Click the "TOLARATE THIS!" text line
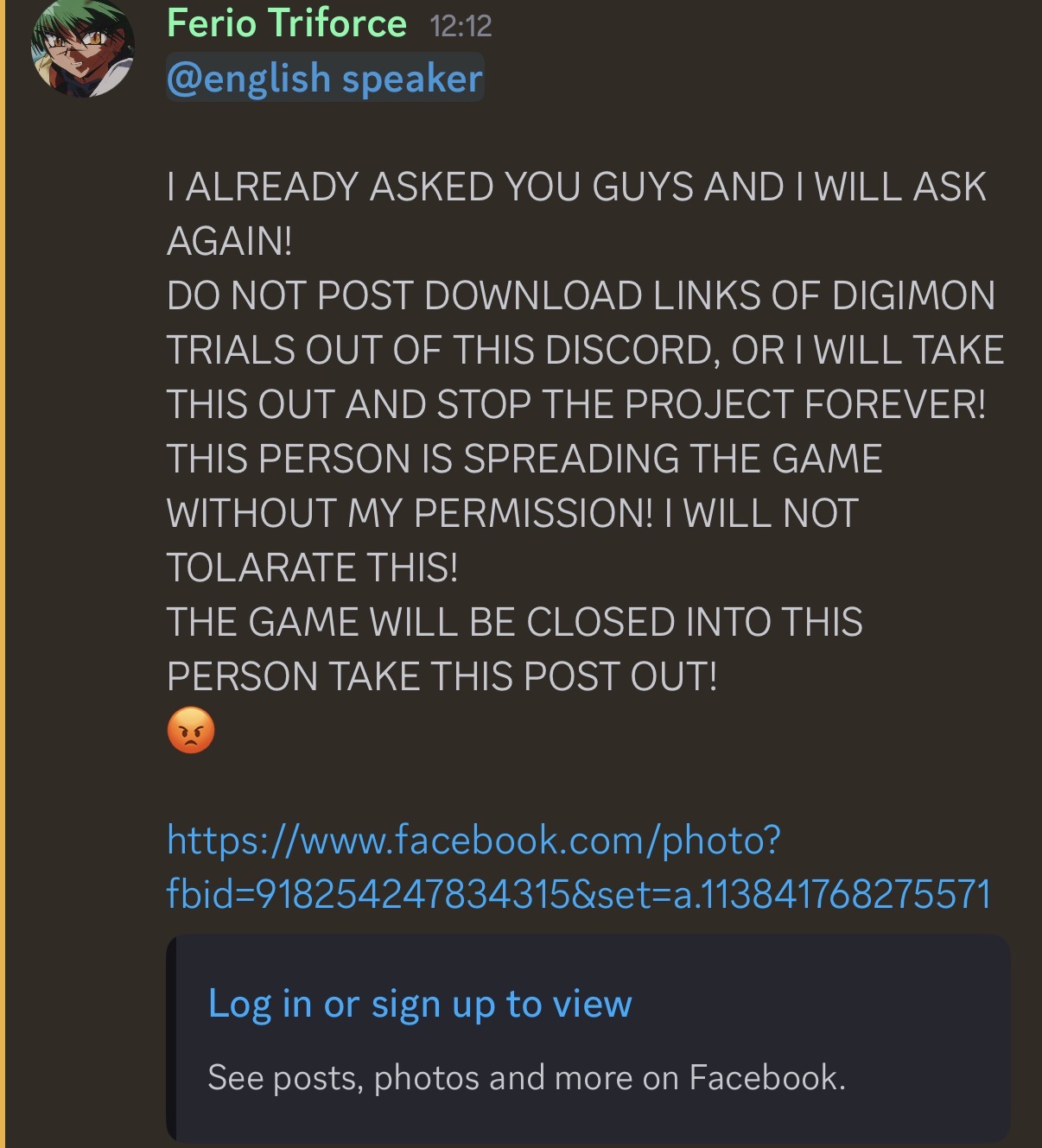 (312, 568)
